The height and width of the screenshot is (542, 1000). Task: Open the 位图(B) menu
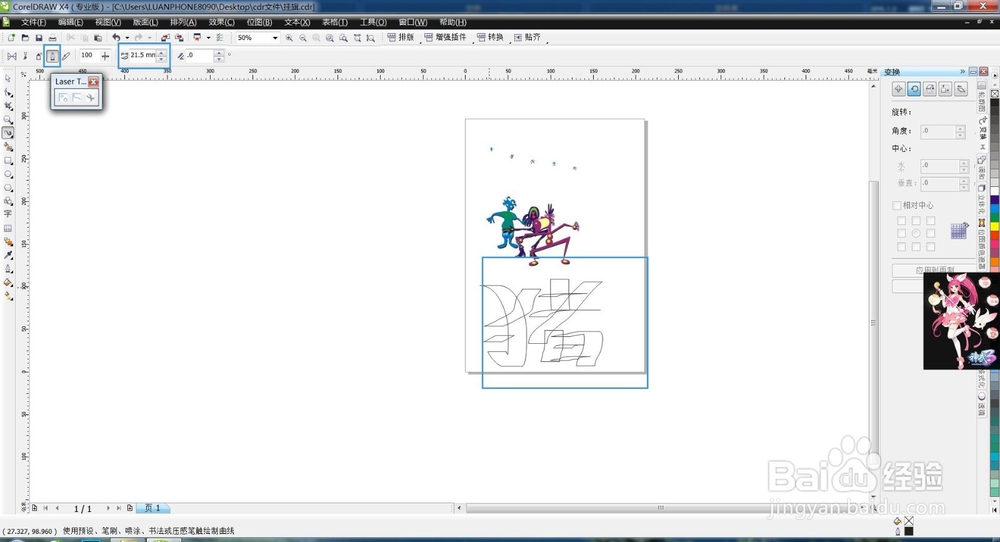[x=260, y=22]
